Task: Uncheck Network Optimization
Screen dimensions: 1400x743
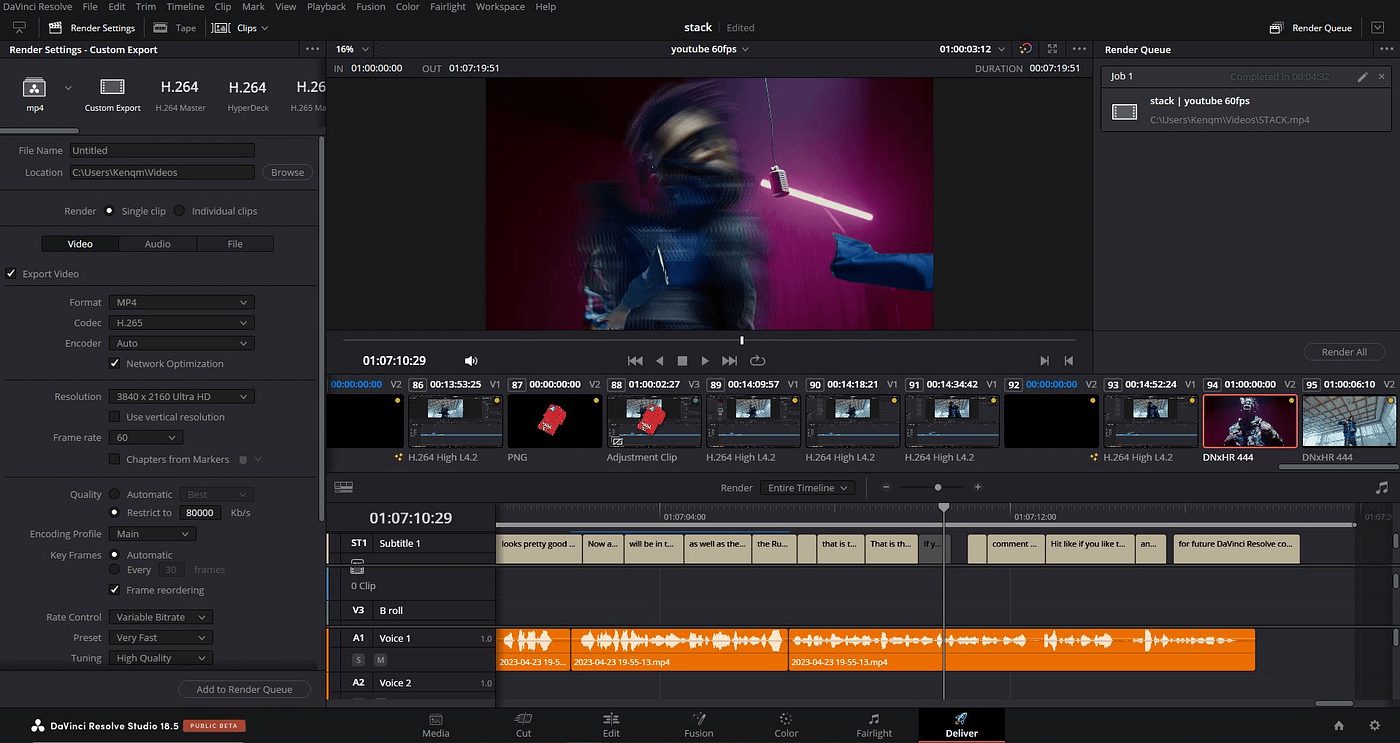Action: (x=115, y=364)
